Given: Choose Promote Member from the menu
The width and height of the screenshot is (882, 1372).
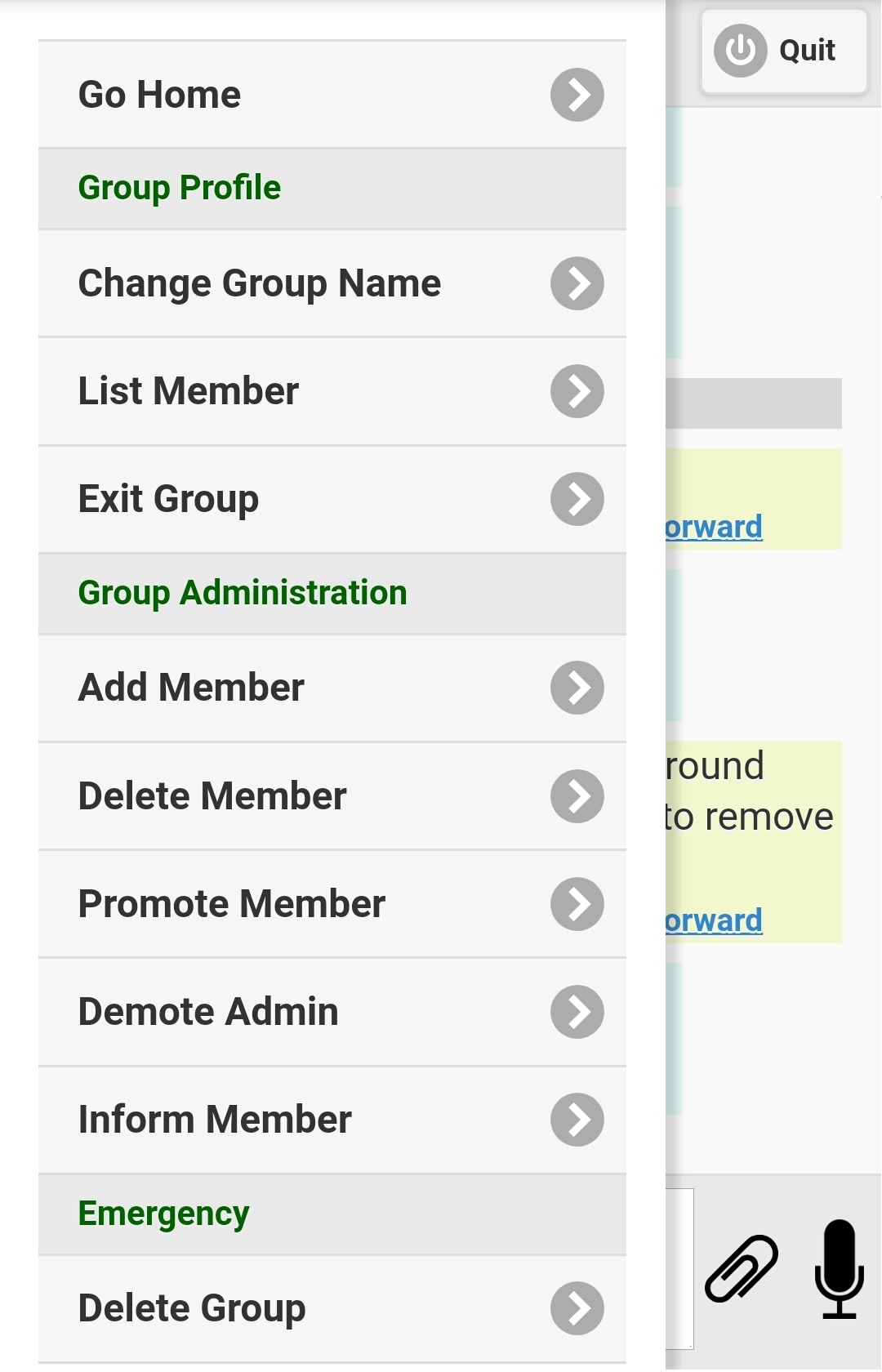Looking at the screenshot, I should 231,904.
